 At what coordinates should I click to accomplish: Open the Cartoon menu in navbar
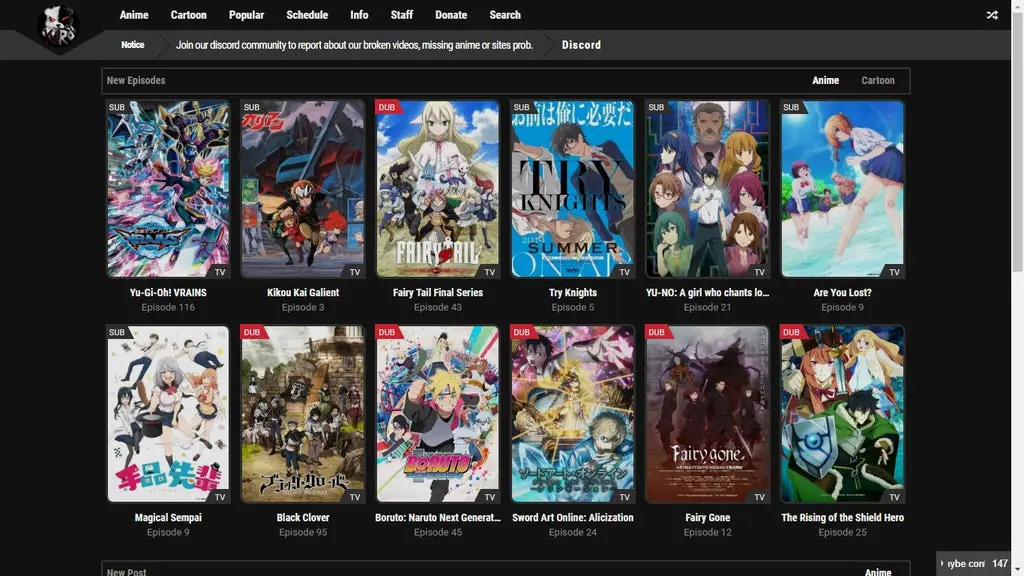[x=189, y=14]
